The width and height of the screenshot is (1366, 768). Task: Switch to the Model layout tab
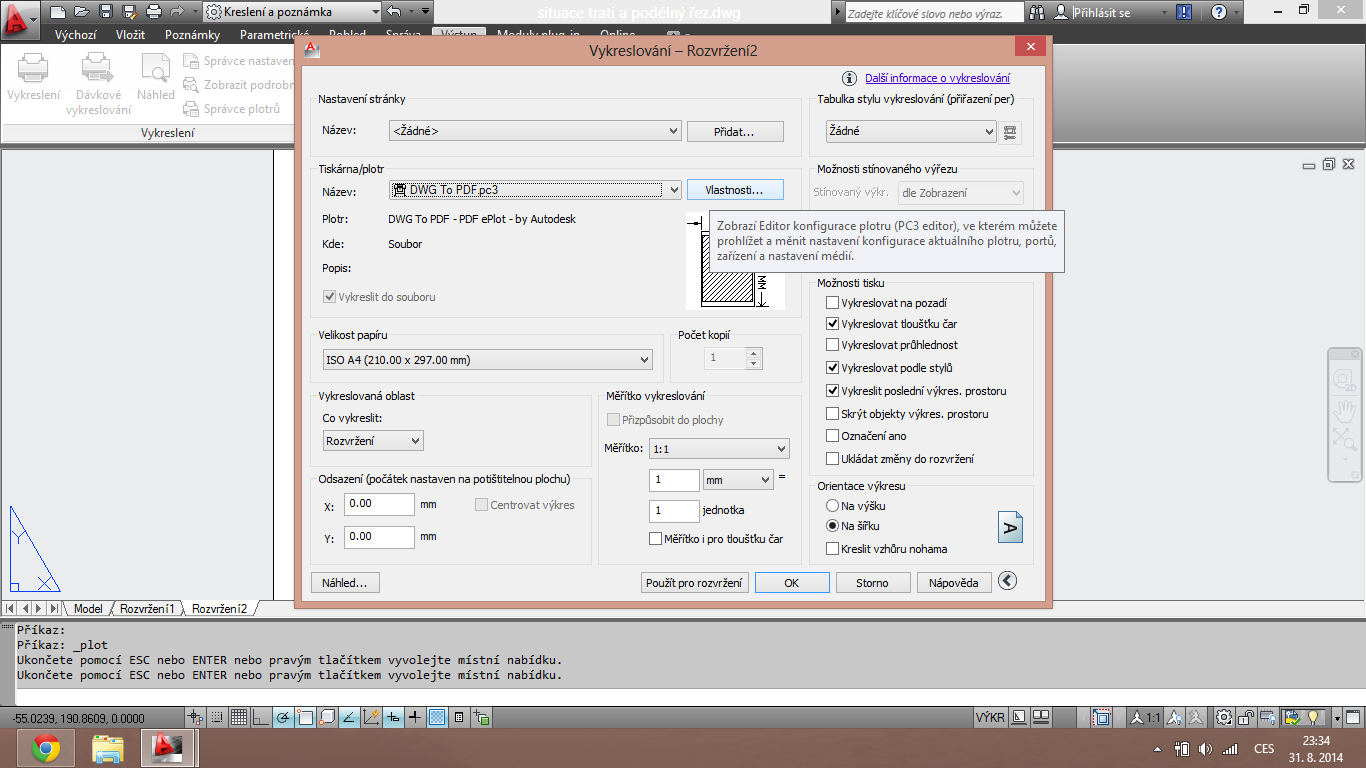tap(88, 608)
